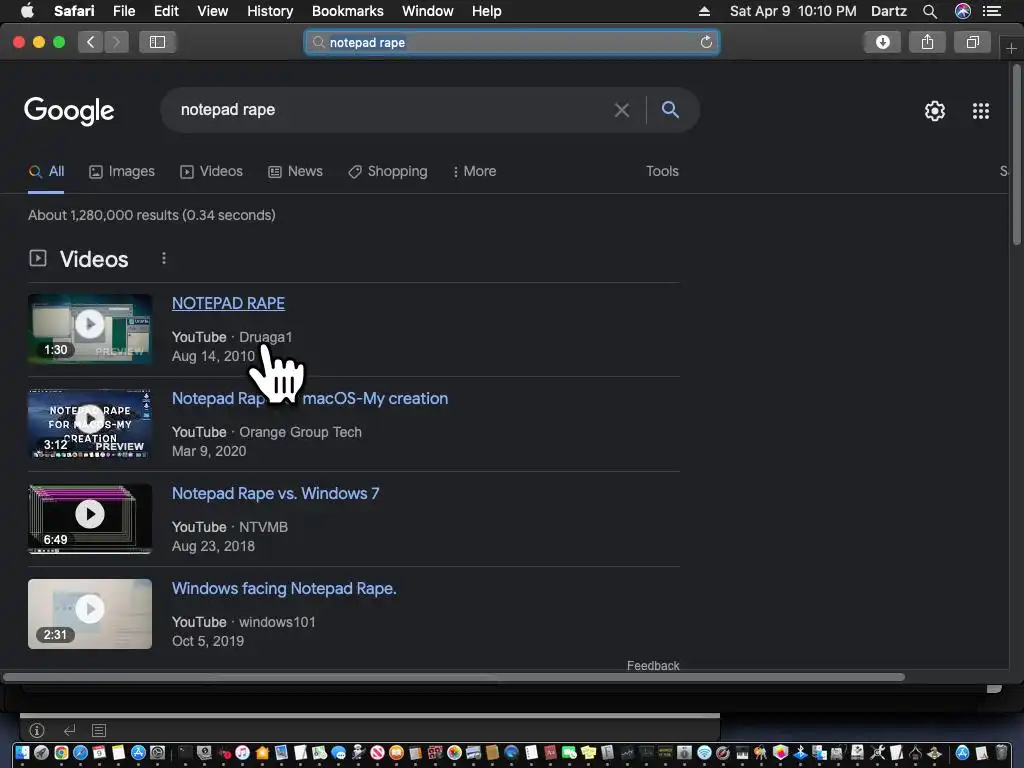The width and height of the screenshot is (1024, 768).
Task: Switch to the Images tab
Action: tap(122, 171)
